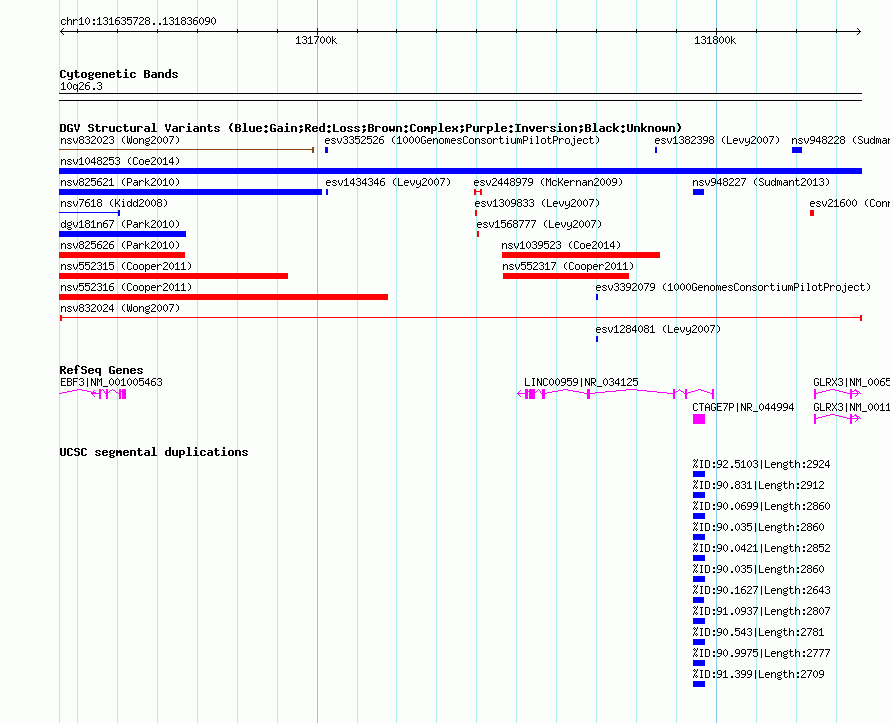Click the esv1284081 (Levy2007) label
Image resolution: width=890 pixels, height=723 pixels.
(658, 329)
